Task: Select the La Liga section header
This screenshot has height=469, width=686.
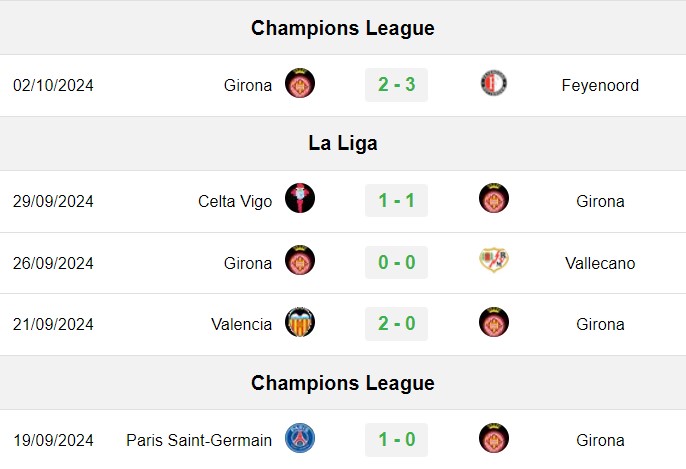Action: click(x=343, y=144)
